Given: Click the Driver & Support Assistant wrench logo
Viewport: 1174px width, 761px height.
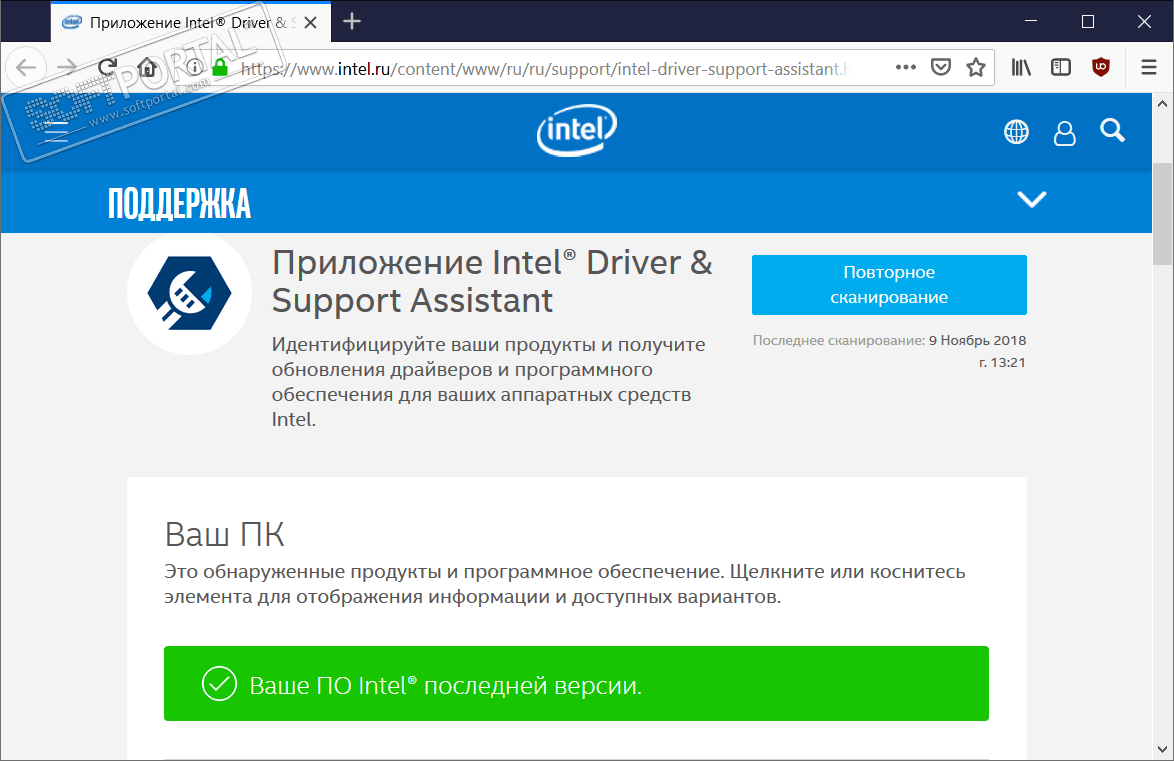Looking at the screenshot, I should point(189,293).
